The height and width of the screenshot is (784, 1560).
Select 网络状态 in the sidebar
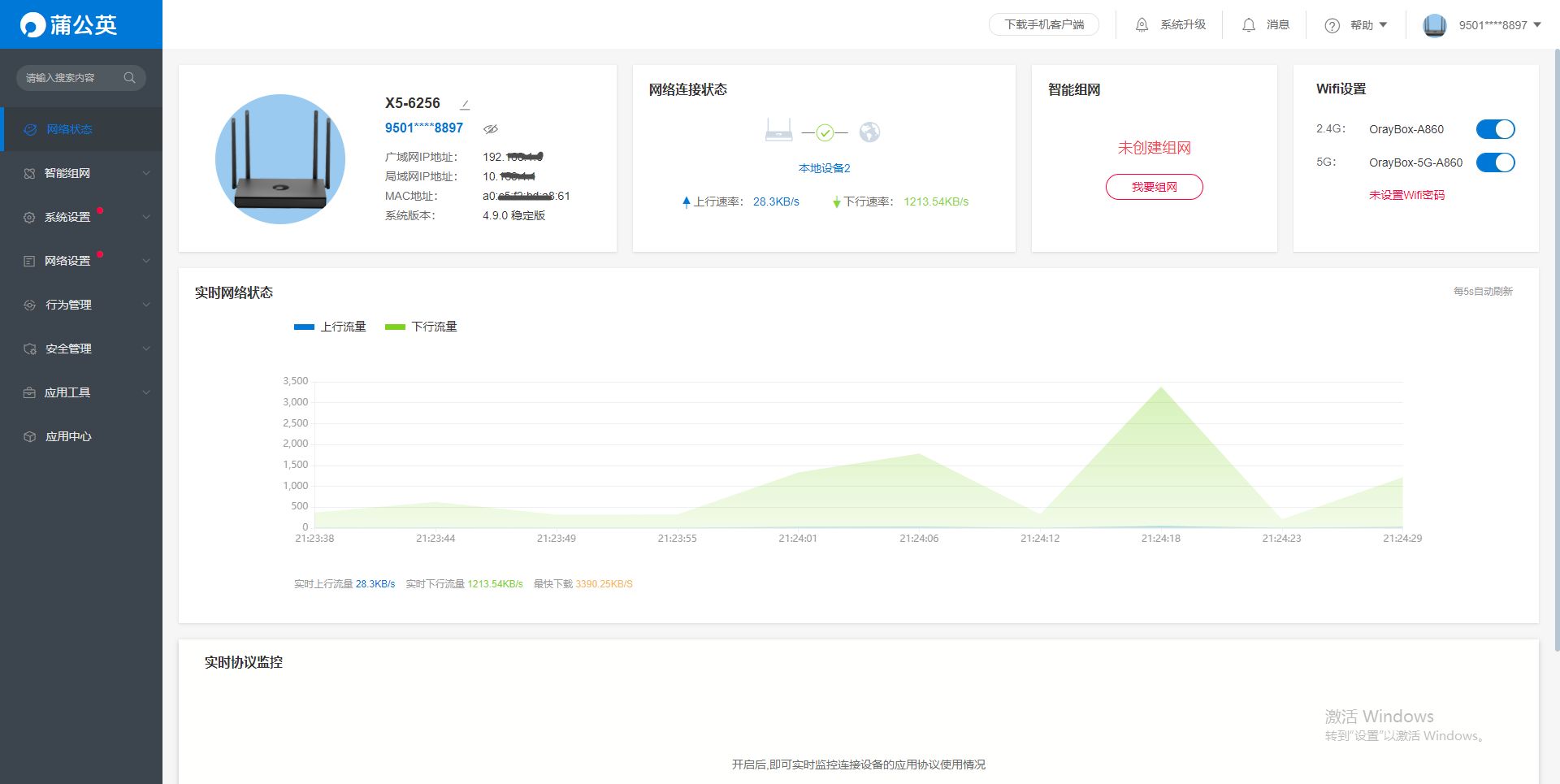(x=69, y=129)
